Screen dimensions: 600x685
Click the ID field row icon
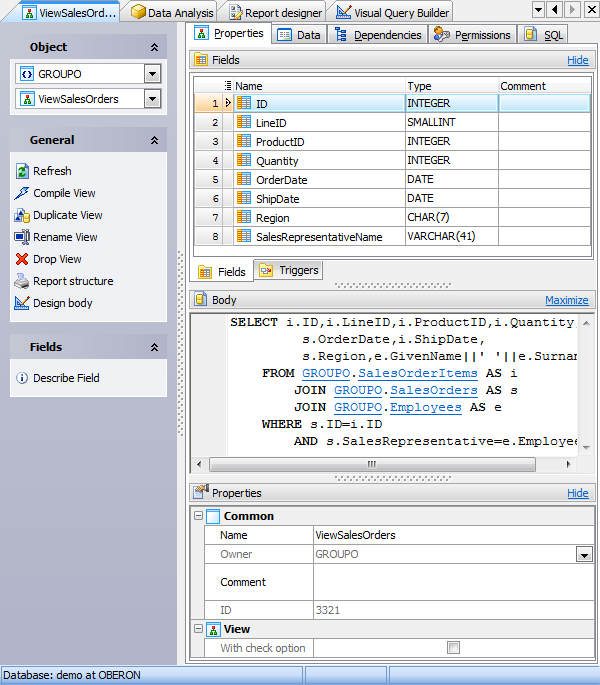tap(244, 104)
